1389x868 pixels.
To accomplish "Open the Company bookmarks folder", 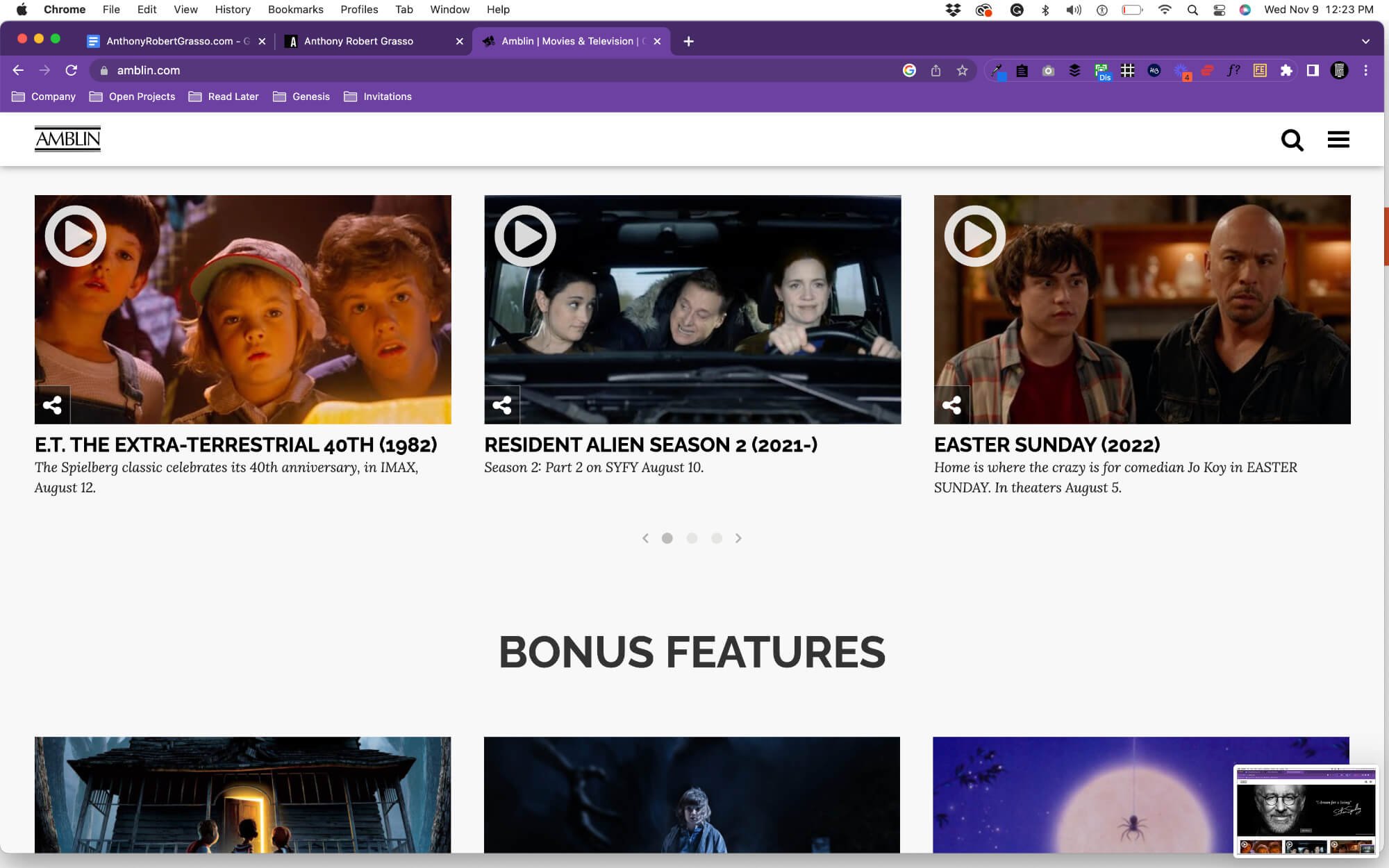I will point(44,97).
